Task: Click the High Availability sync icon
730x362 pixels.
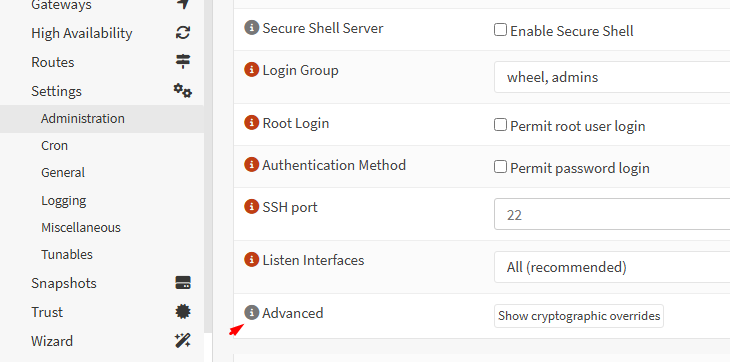Action: pos(183,33)
